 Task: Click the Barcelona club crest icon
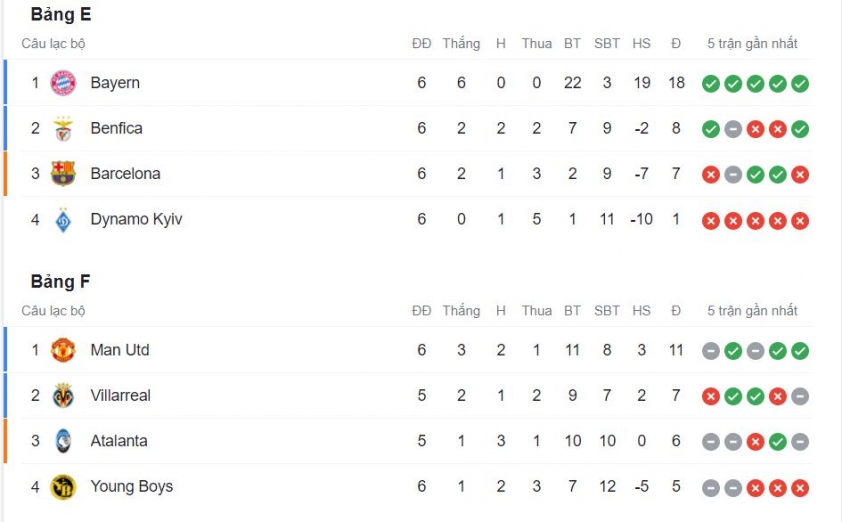tap(63, 174)
